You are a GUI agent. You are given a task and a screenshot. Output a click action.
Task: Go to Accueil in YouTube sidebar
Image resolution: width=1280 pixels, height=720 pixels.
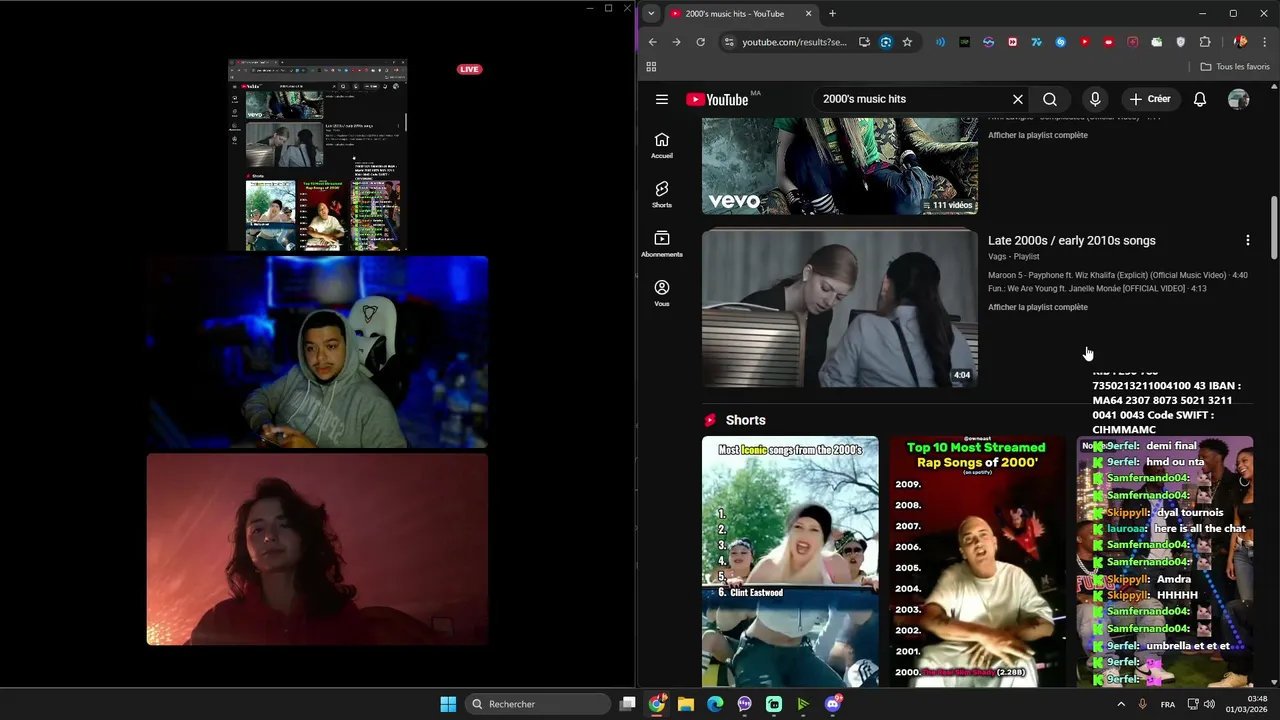click(662, 145)
